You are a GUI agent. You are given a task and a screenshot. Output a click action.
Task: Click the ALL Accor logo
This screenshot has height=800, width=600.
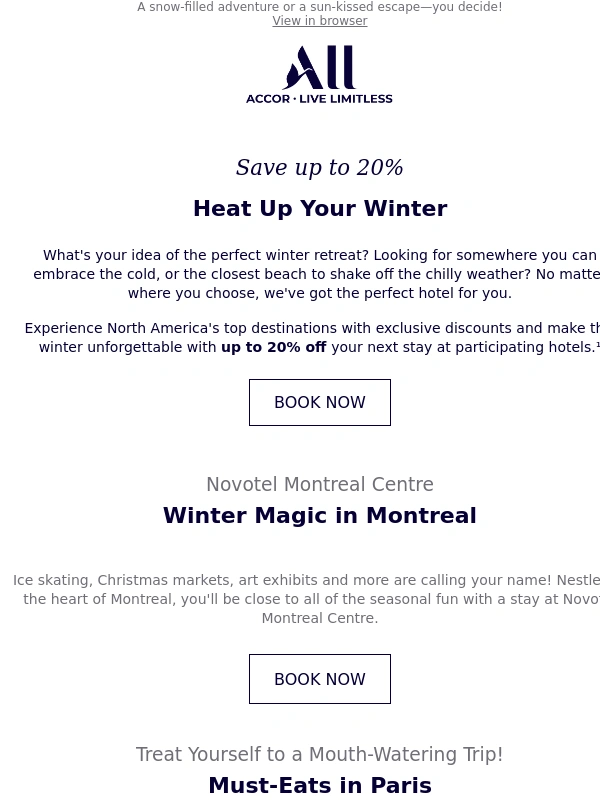(319, 68)
